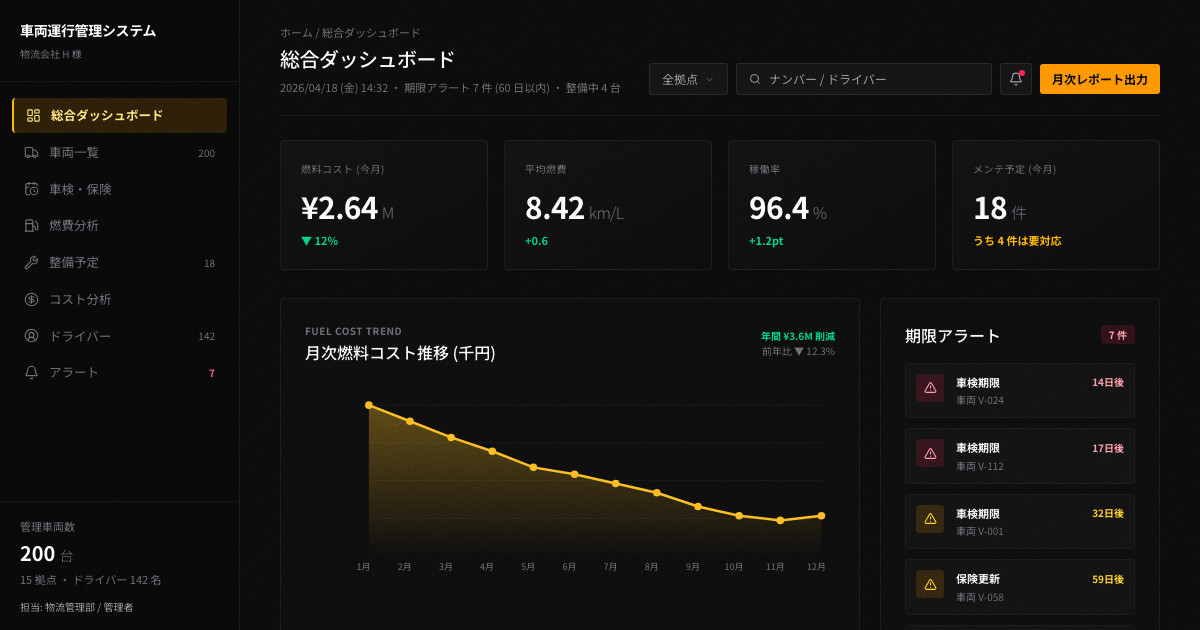This screenshot has width=1200, height=630.
Task: Open the 全拠点 location dropdown
Action: 688,78
